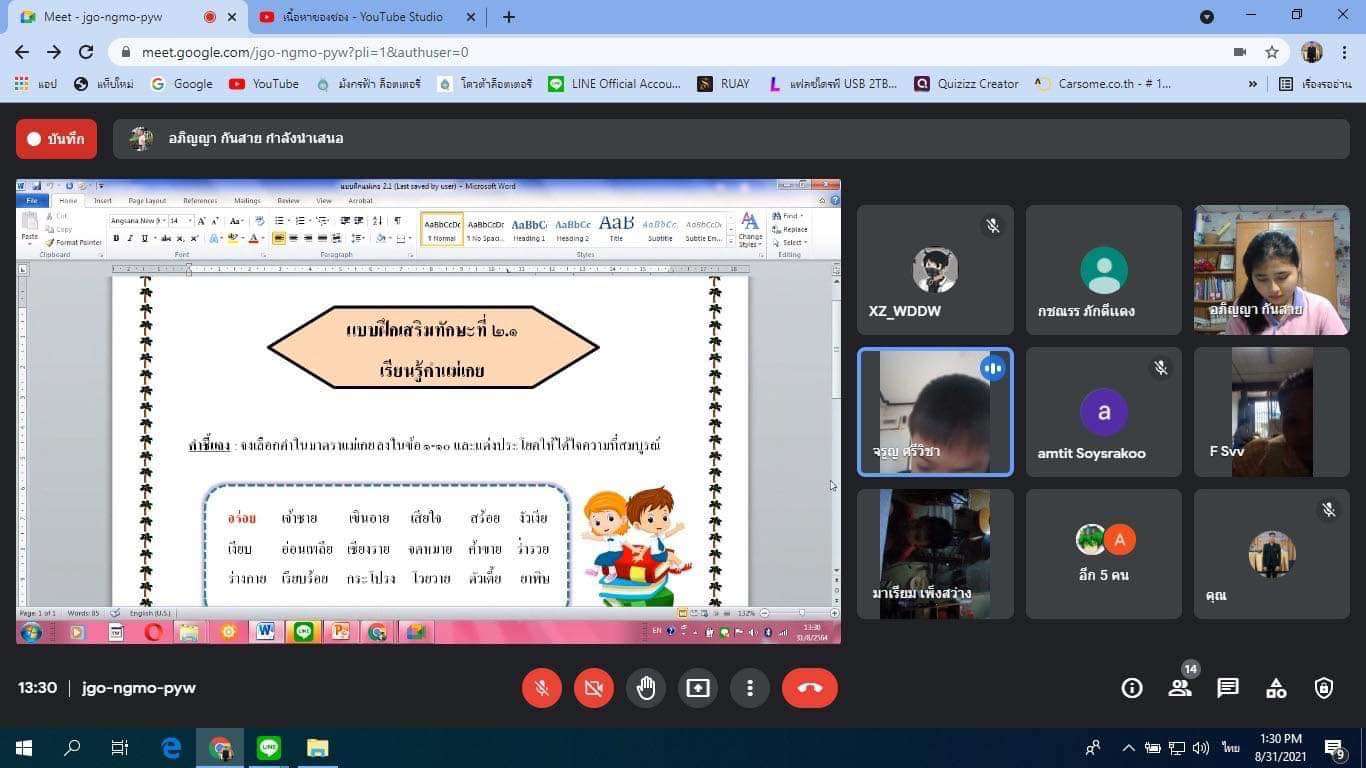The width and height of the screenshot is (1366, 768).
Task: Show hidden system tray icons
Action: pos(1128,748)
